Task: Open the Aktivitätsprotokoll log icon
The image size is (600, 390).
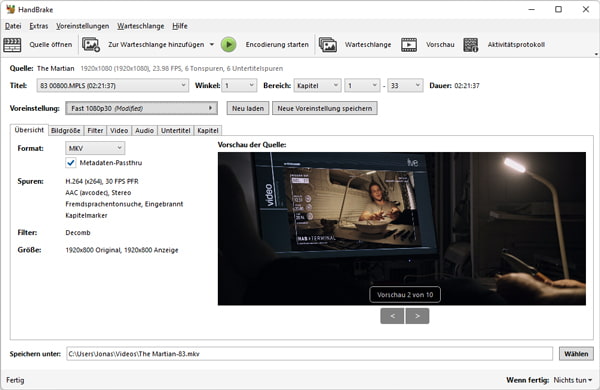Action: click(x=471, y=45)
